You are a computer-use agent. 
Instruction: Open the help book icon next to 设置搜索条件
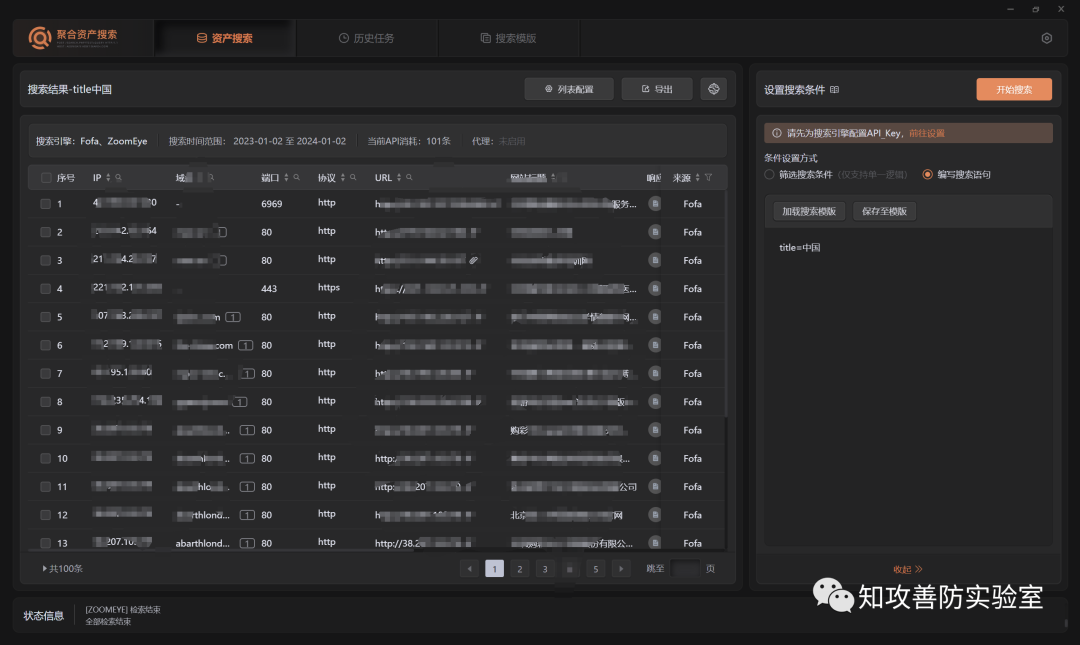835,90
